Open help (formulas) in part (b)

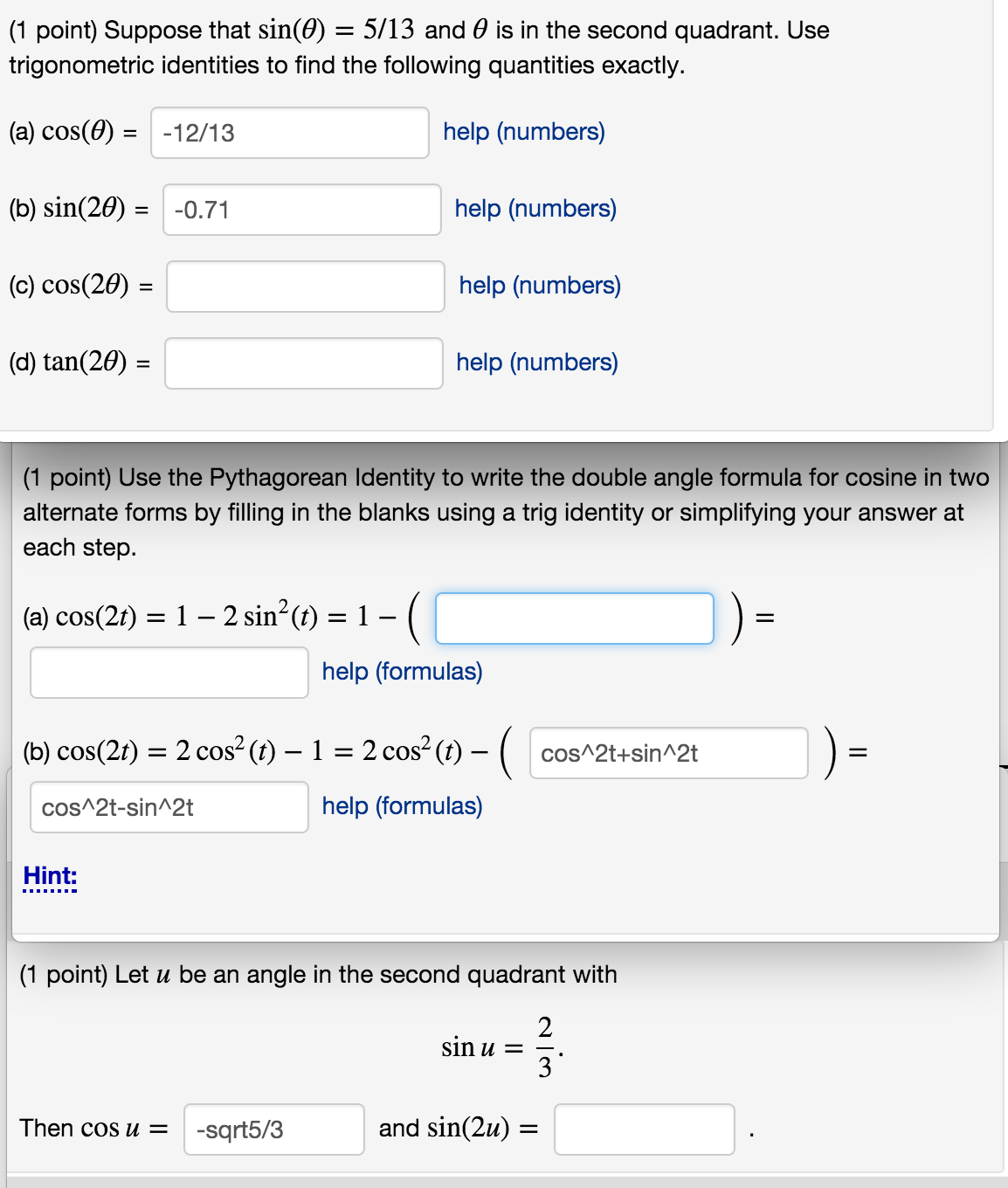[401, 806]
